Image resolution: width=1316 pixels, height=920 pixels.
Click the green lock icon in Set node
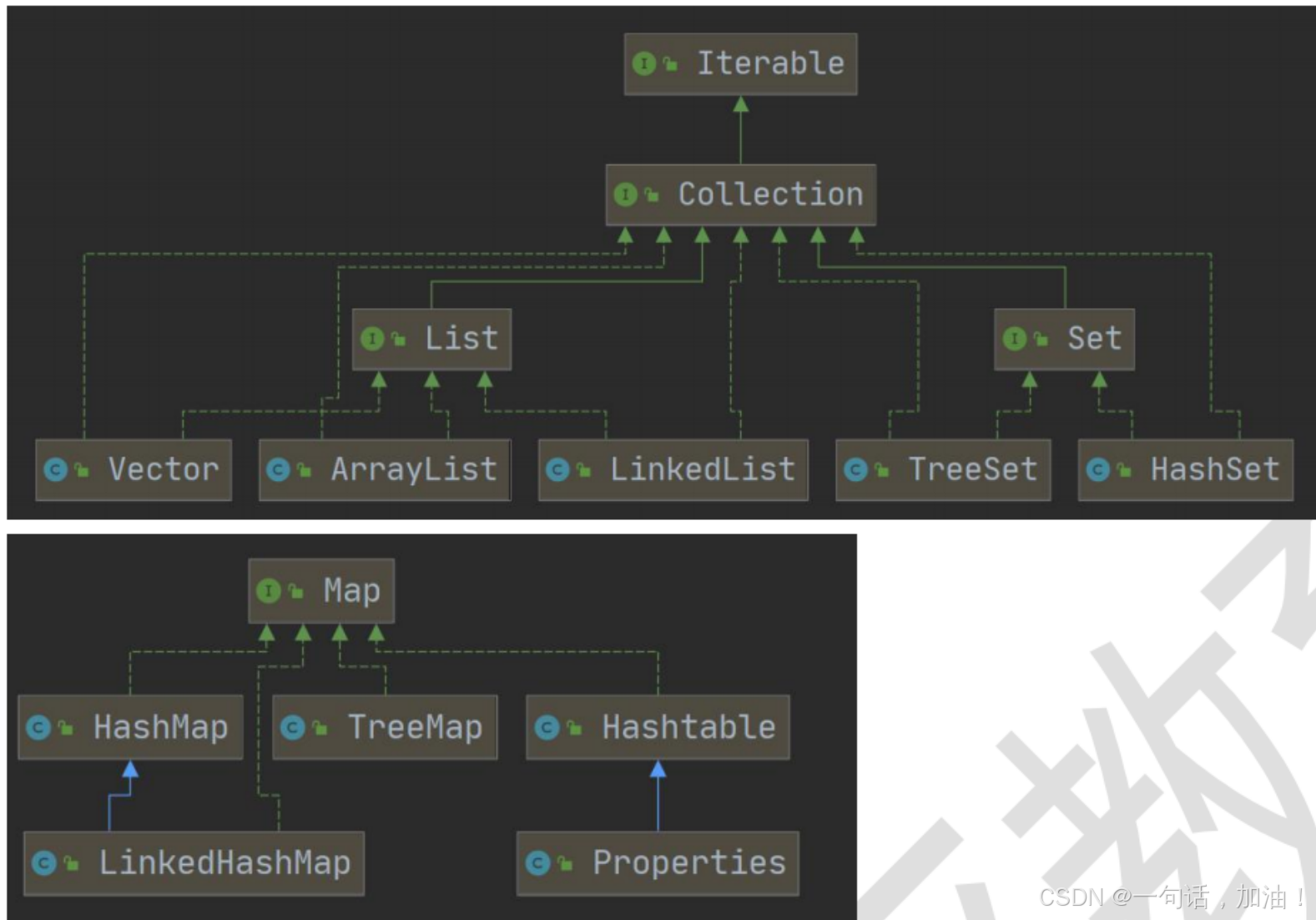1040,339
